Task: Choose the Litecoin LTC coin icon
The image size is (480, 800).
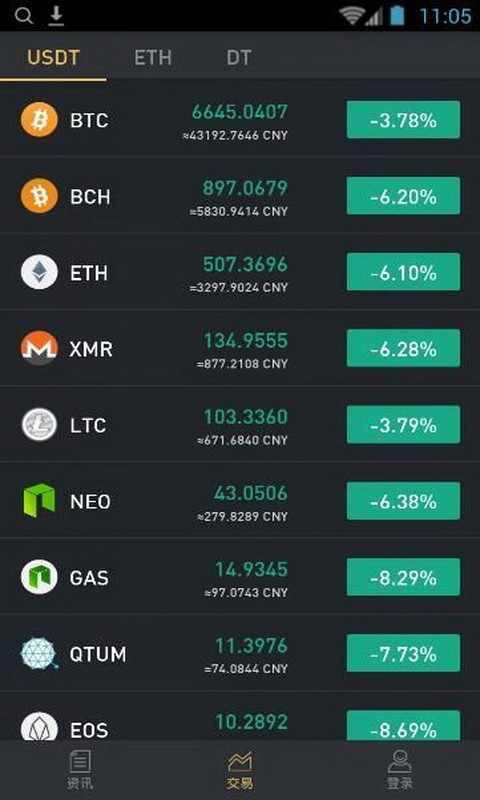Action: pyautogui.click(x=39, y=424)
